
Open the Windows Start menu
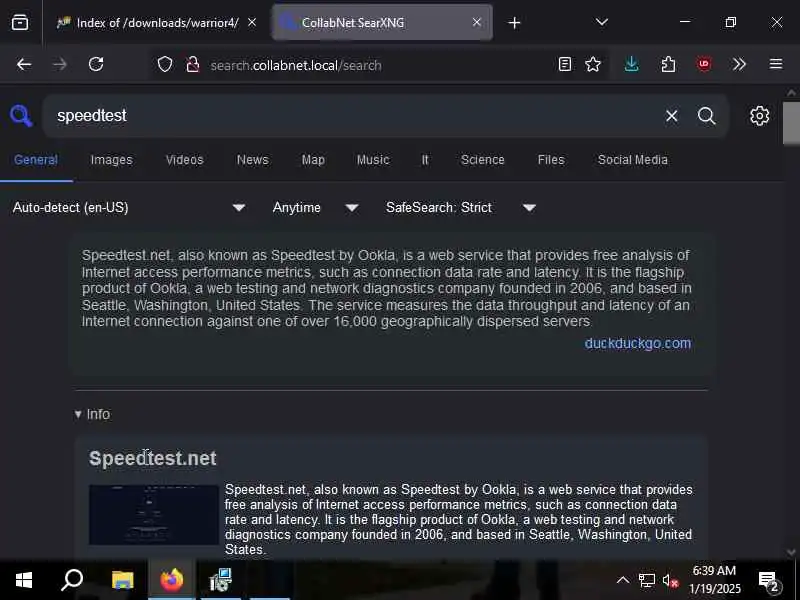point(24,580)
